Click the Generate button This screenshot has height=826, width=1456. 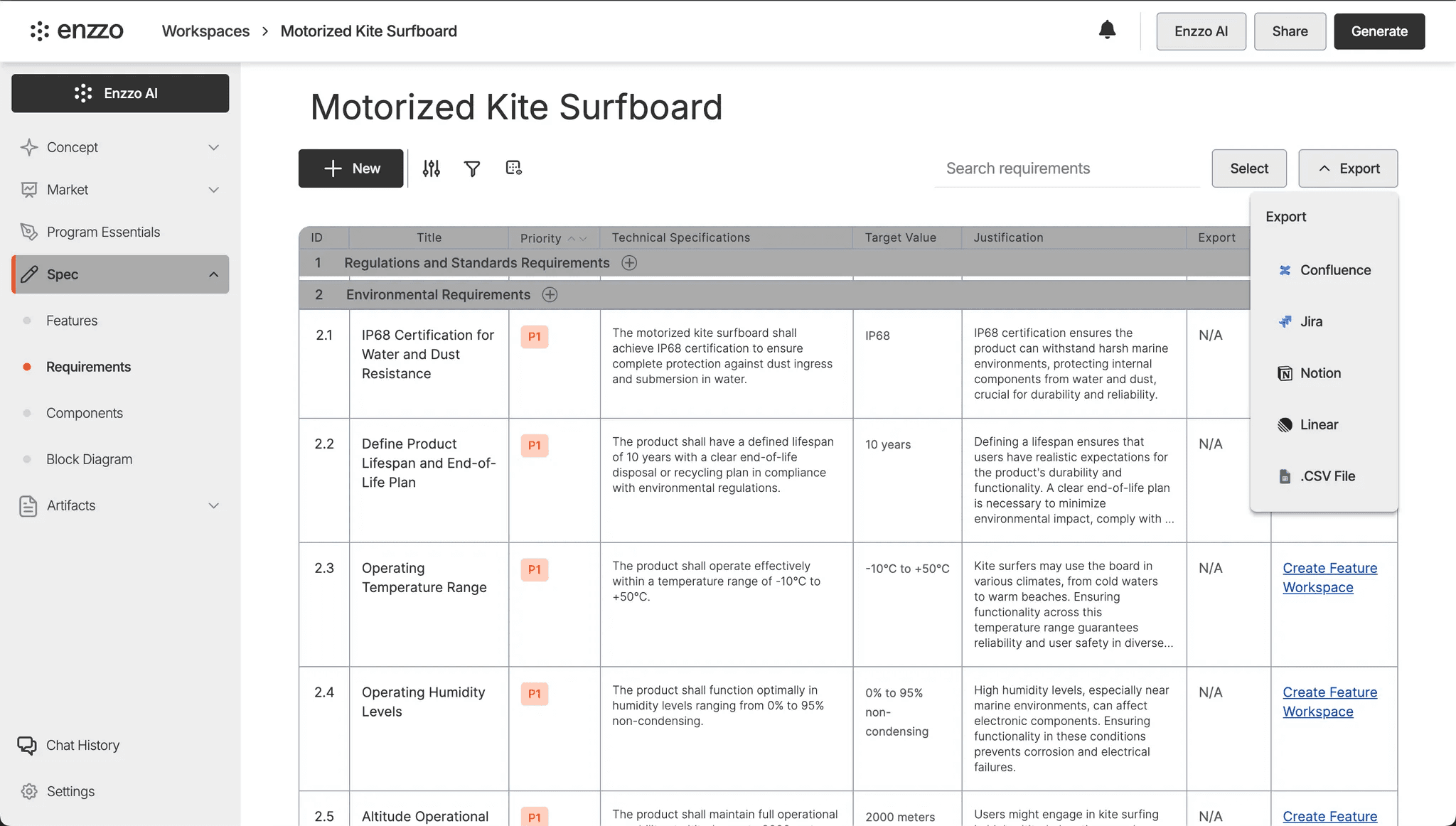[1379, 31]
